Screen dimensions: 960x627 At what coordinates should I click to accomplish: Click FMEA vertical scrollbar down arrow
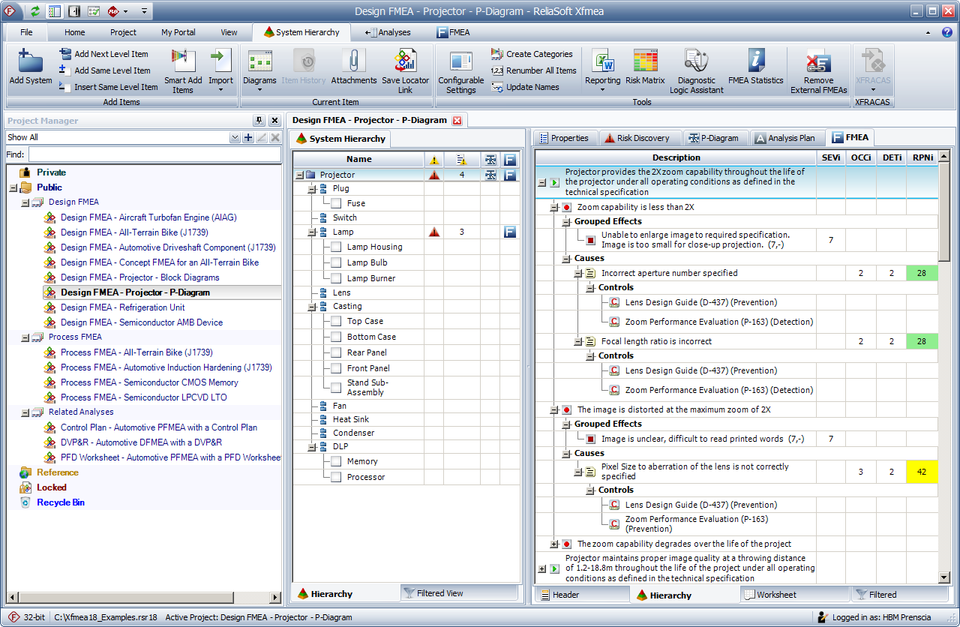943,577
